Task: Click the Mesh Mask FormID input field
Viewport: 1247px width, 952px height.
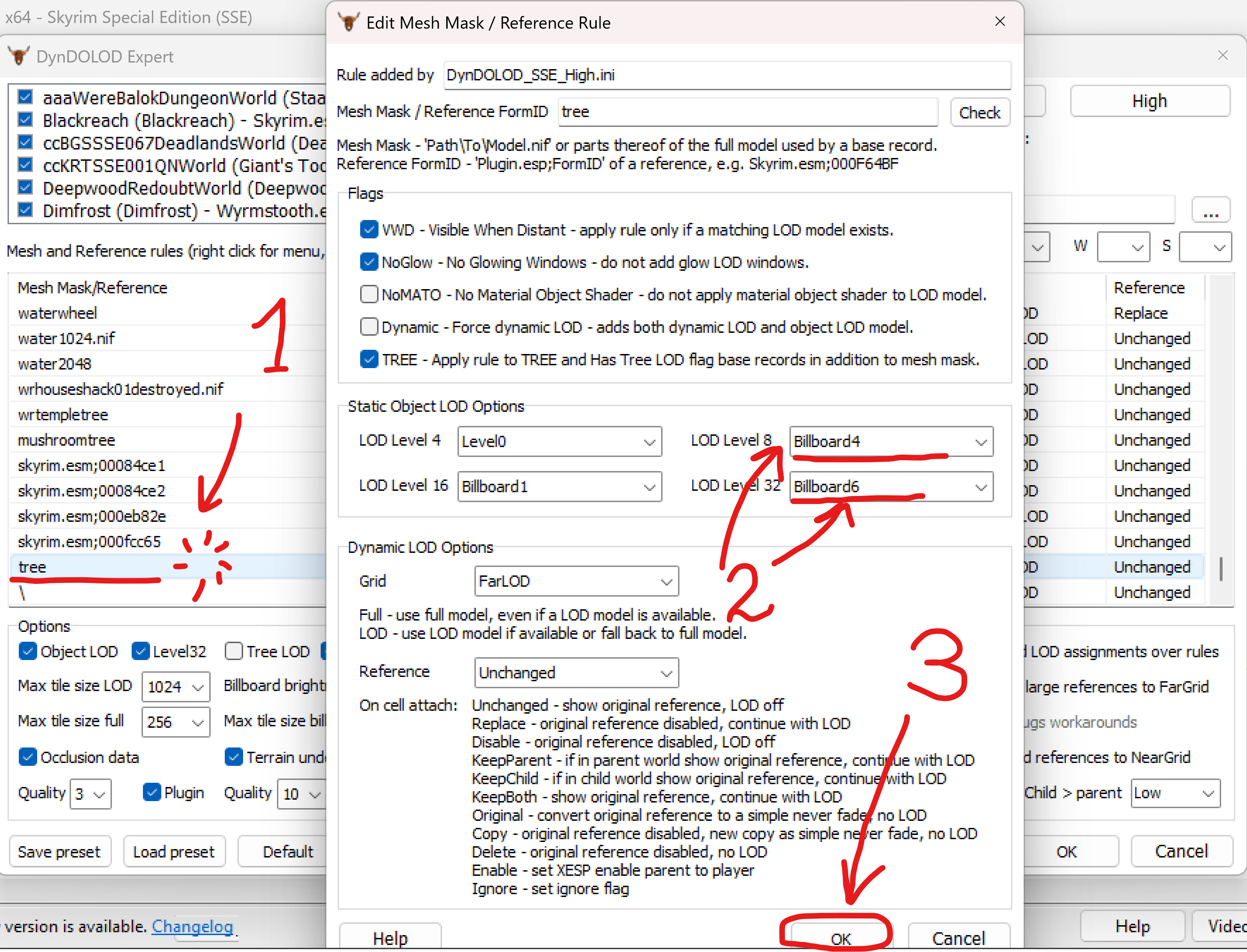Action: coord(747,111)
